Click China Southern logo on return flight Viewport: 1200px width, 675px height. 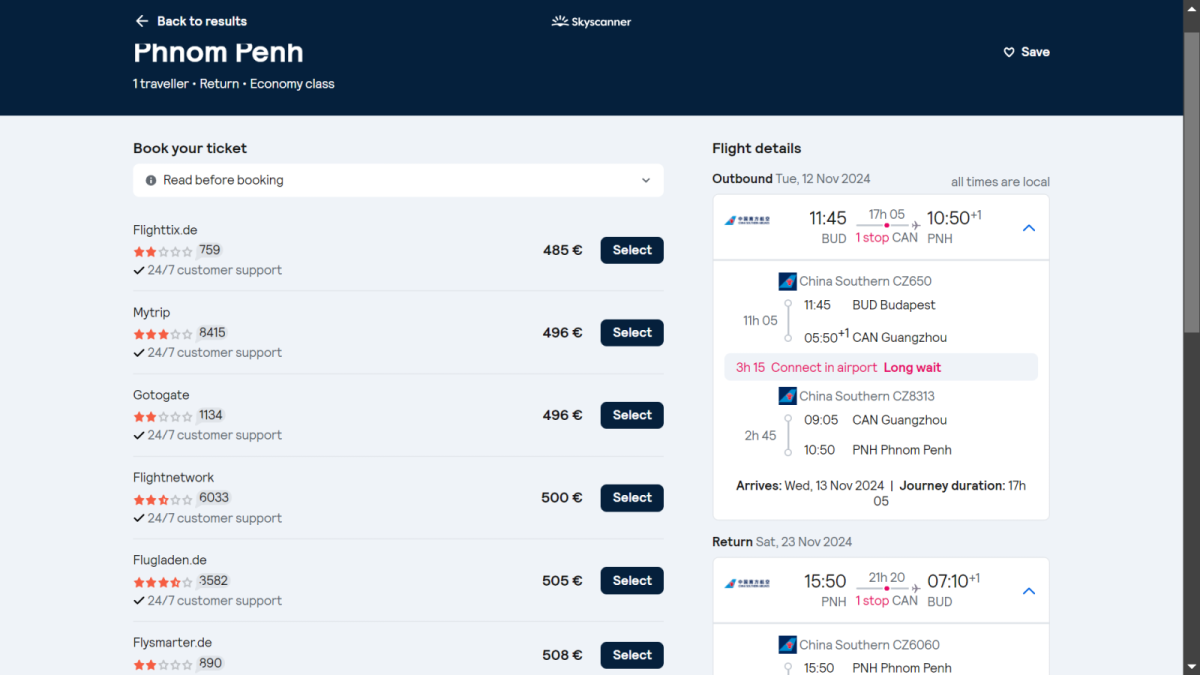(747, 583)
